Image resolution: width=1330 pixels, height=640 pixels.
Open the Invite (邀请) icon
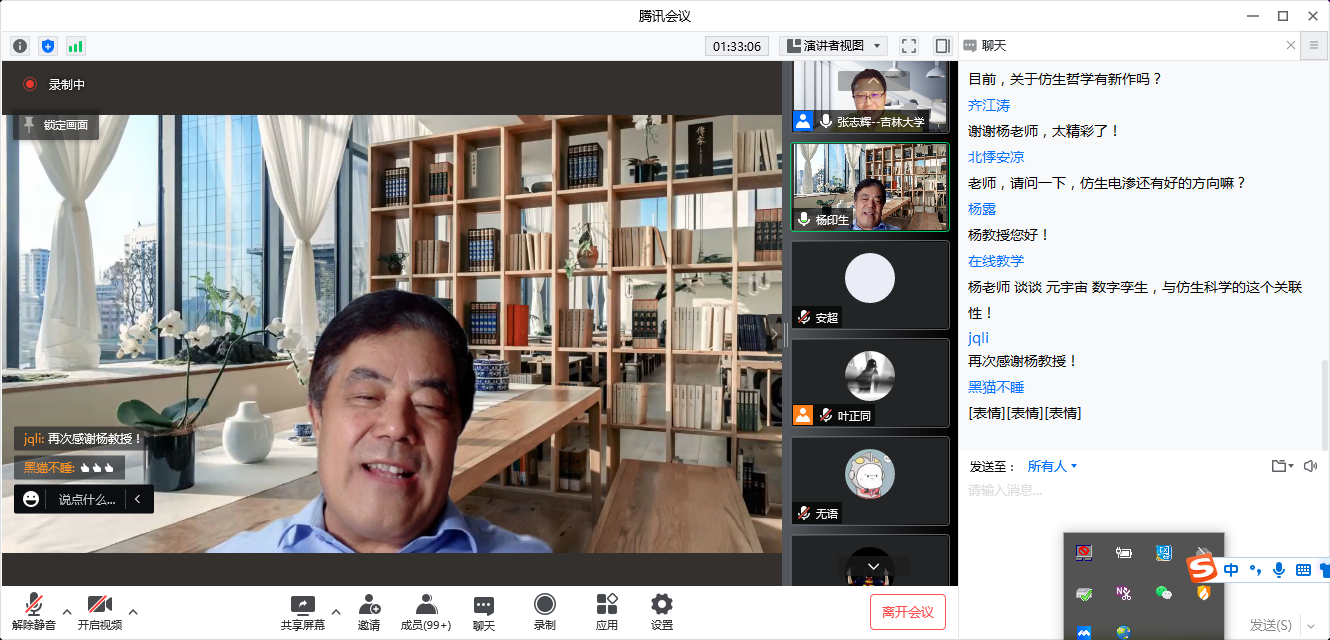(x=368, y=611)
